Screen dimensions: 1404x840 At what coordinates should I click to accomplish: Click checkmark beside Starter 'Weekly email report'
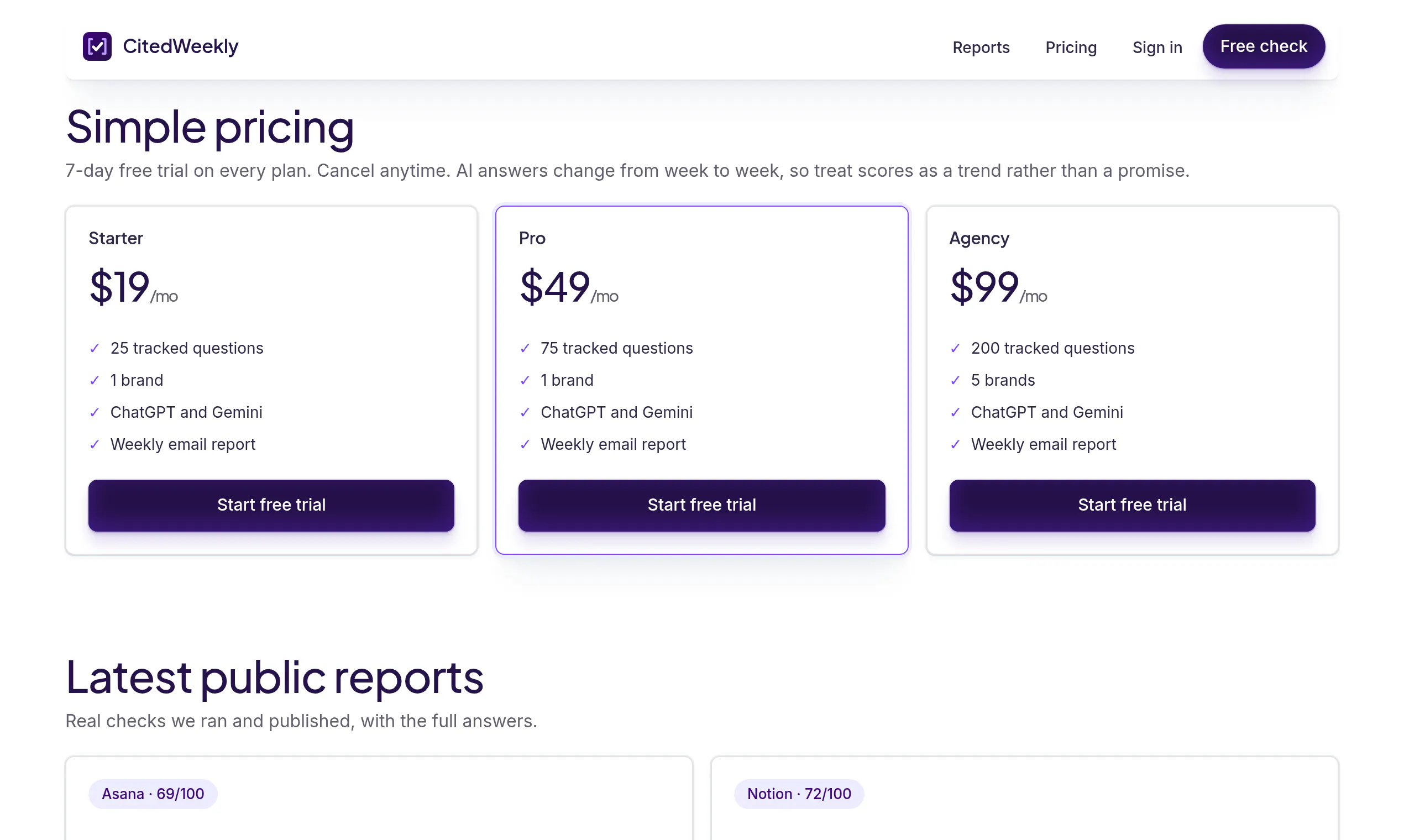coord(95,445)
